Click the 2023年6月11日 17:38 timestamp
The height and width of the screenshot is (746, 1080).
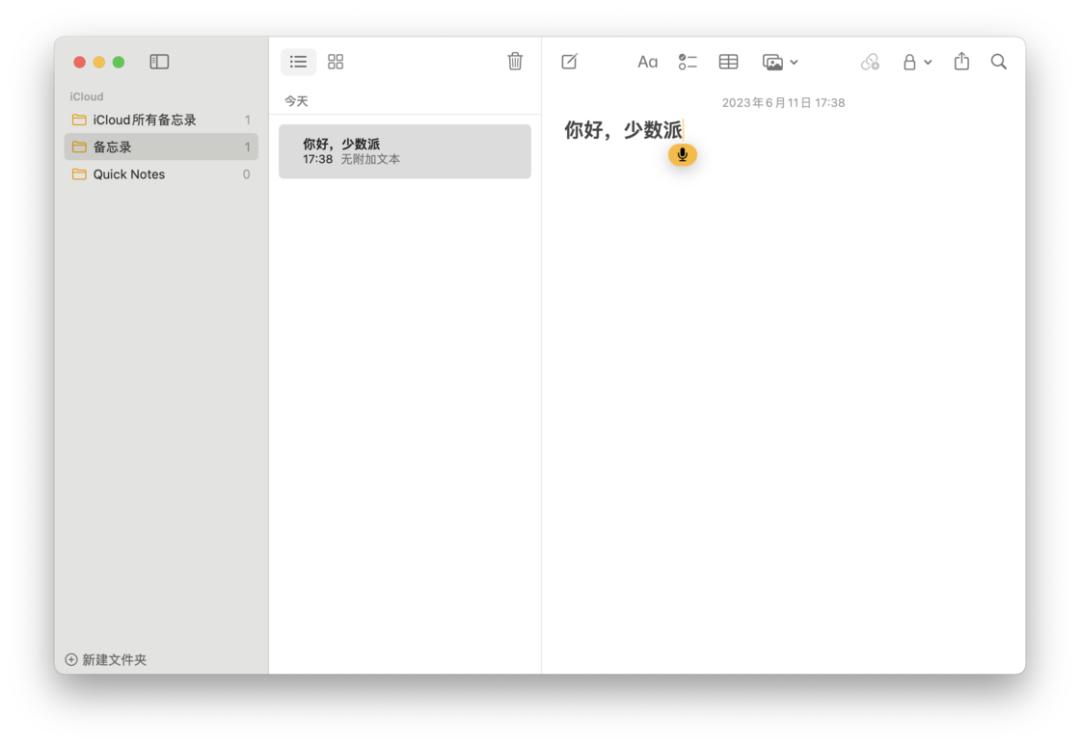[783, 103]
